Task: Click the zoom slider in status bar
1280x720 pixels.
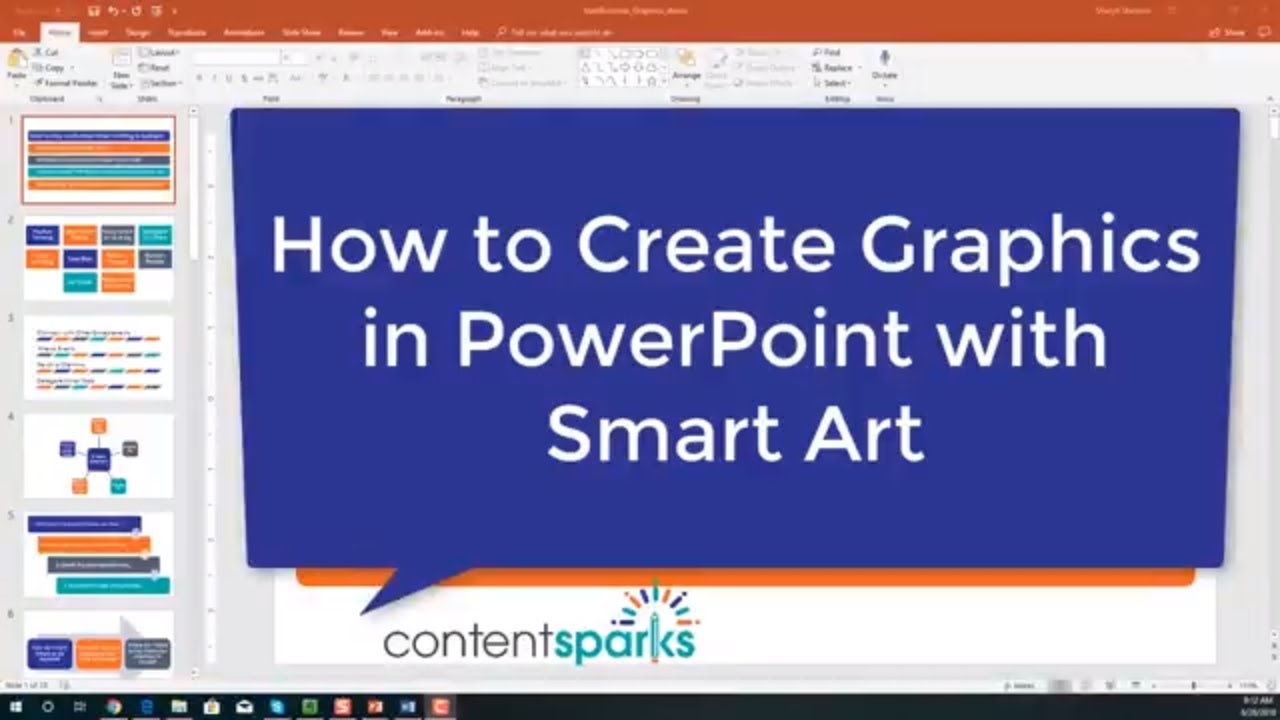Action: 1193,686
